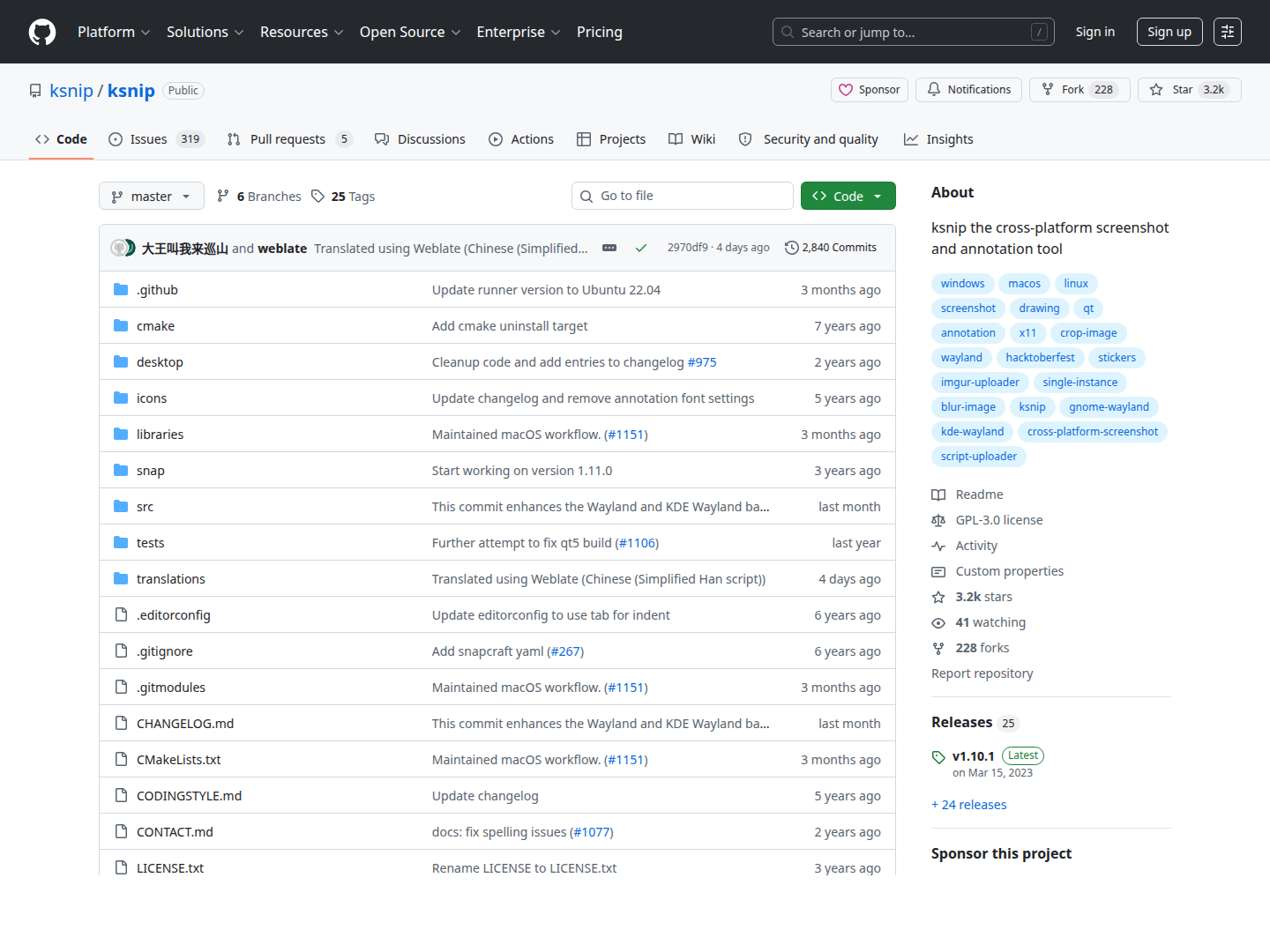
Task: Expand the Resources menu
Action: click(302, 32)
